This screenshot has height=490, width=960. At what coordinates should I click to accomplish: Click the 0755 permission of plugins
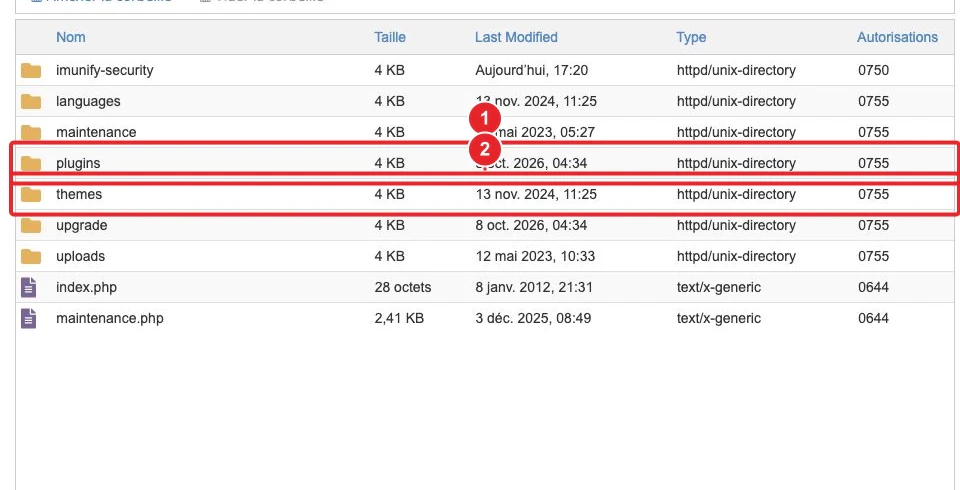[x=874, y=163]
